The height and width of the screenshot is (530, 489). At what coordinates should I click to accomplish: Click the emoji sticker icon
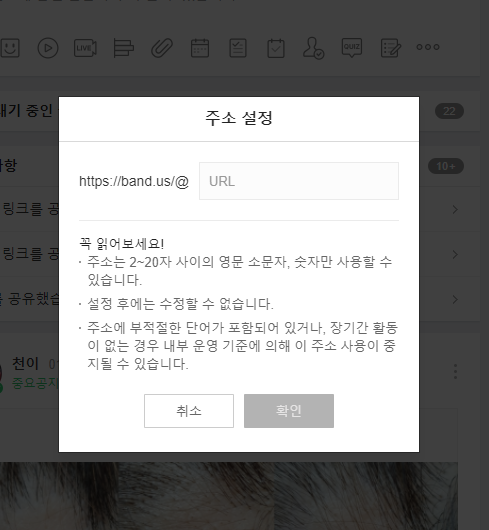(x=10, y=48)
